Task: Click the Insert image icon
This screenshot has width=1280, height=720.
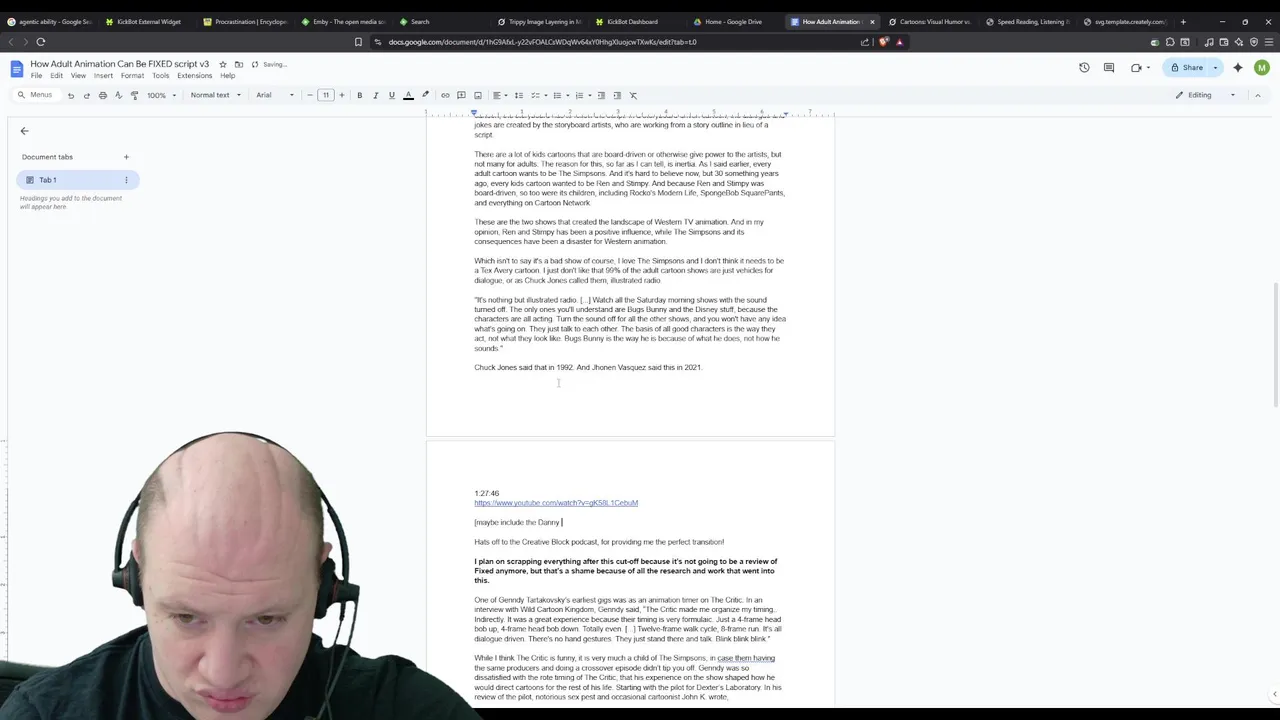Action: [x=477, y=95]
